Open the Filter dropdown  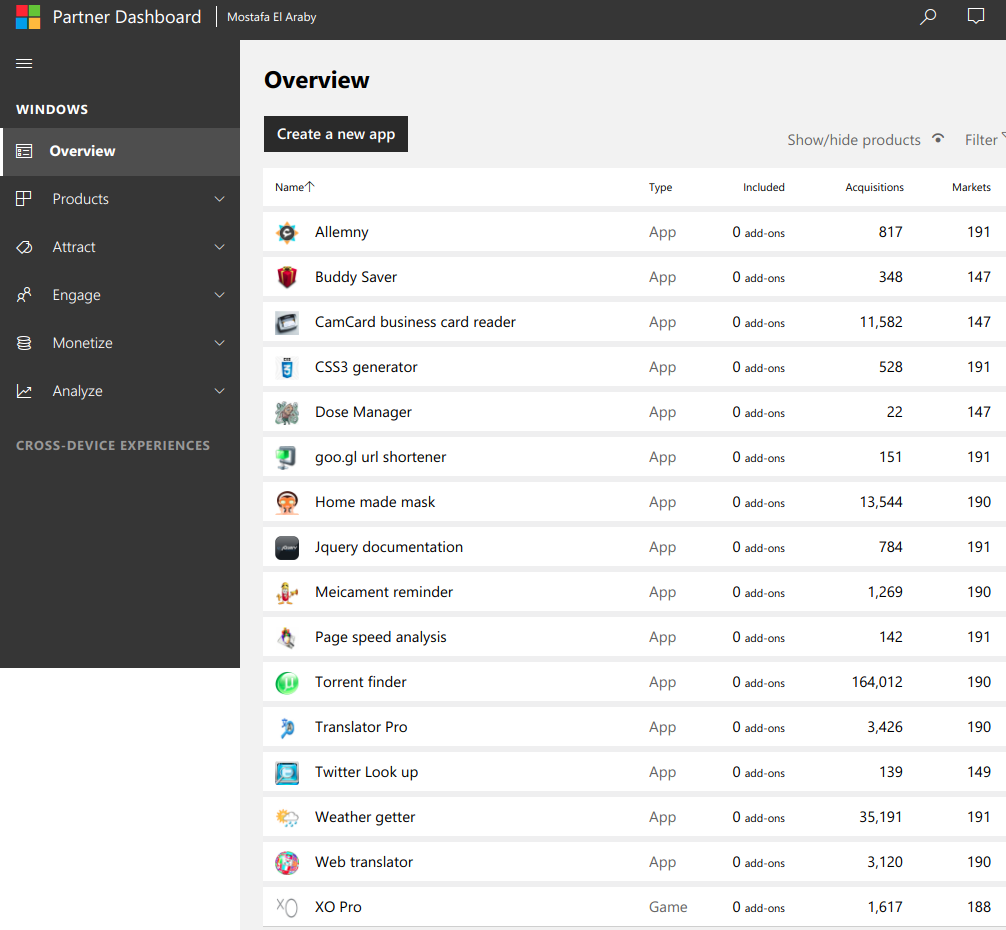pyautogui.click(x=985, y=140)
